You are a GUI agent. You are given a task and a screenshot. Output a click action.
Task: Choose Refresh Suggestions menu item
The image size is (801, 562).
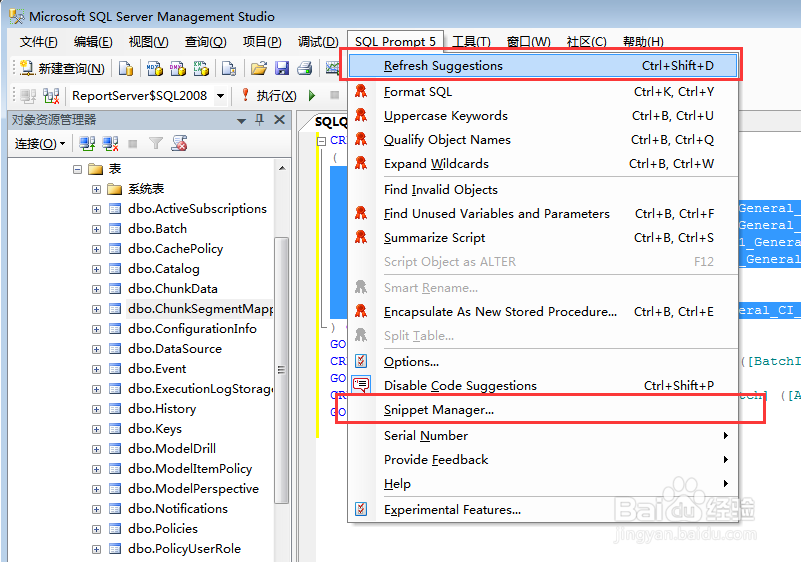click(x=543, y=65)
